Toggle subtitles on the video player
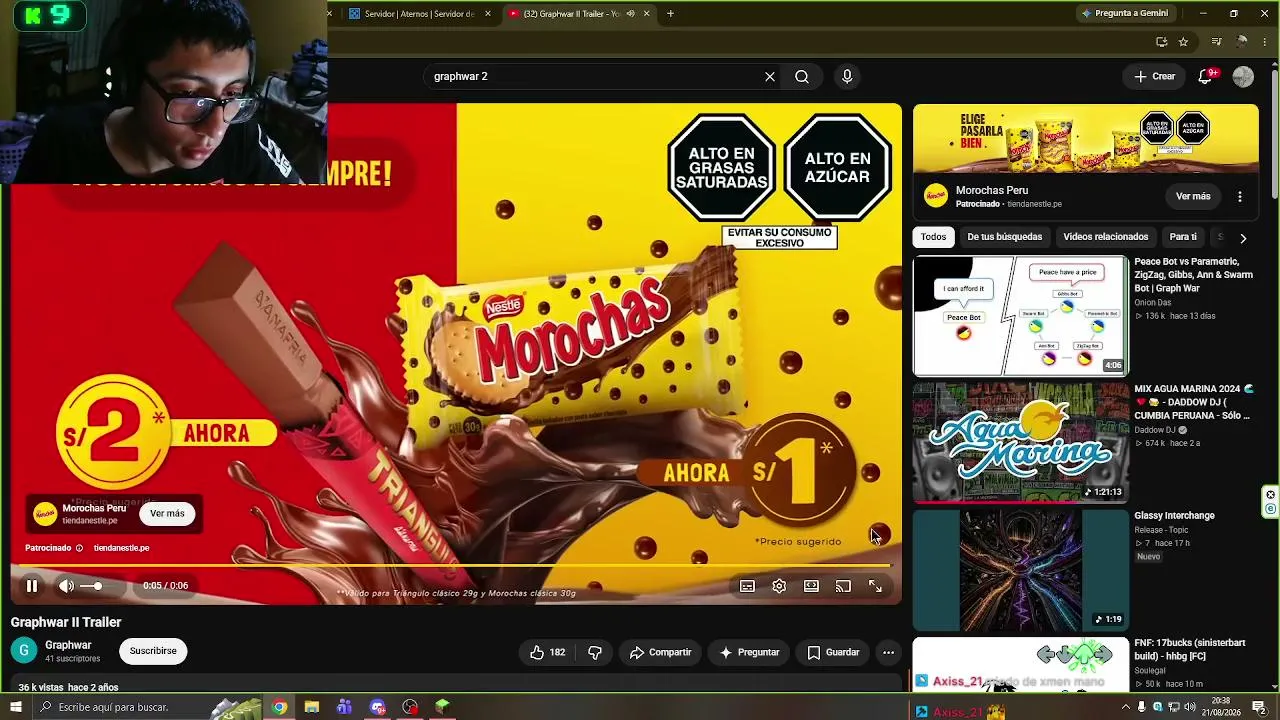The height and width of the screenshot is (720, 1280). coord(747,586)
